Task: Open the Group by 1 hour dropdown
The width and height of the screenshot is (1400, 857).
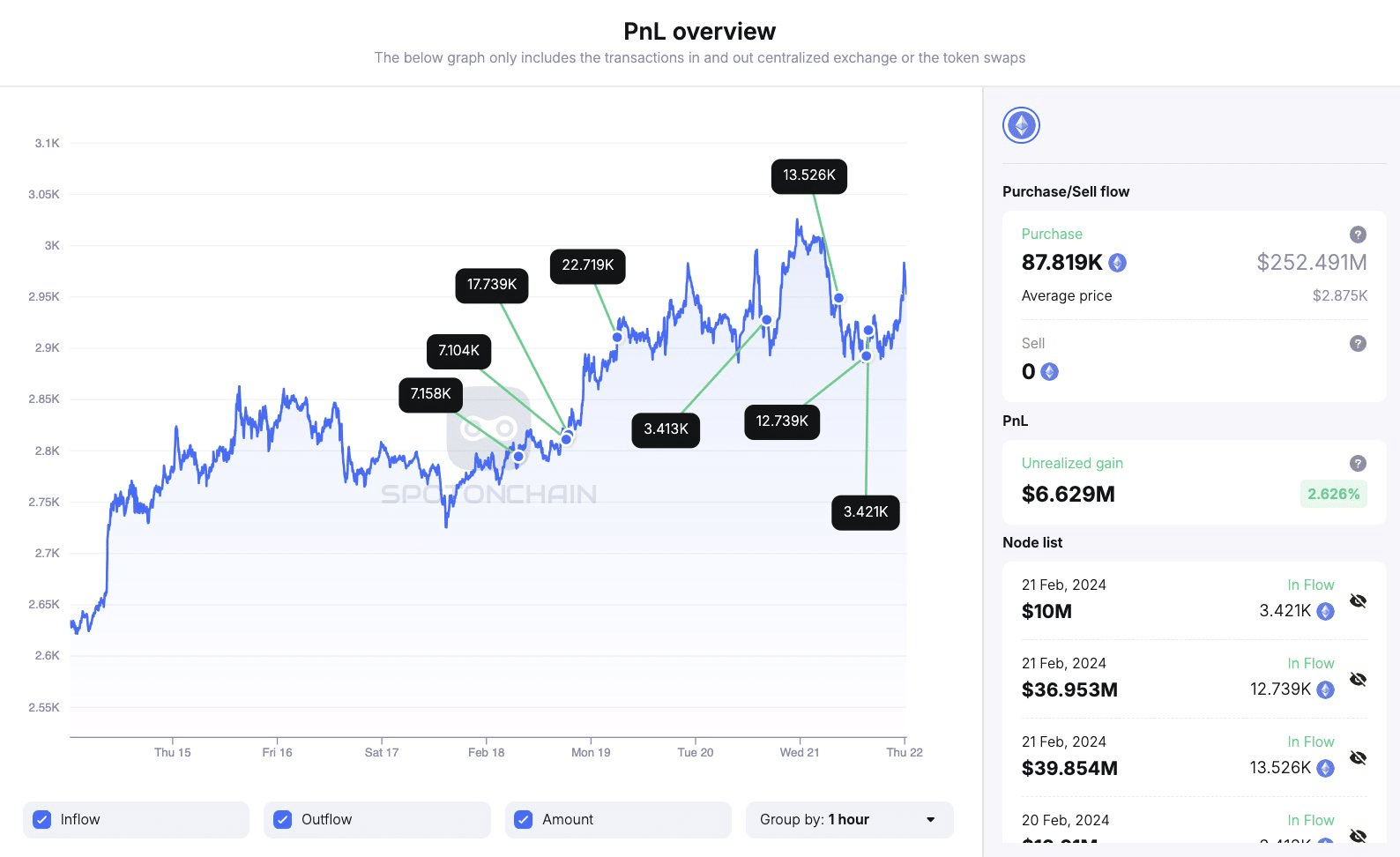Action: [850, 820]
